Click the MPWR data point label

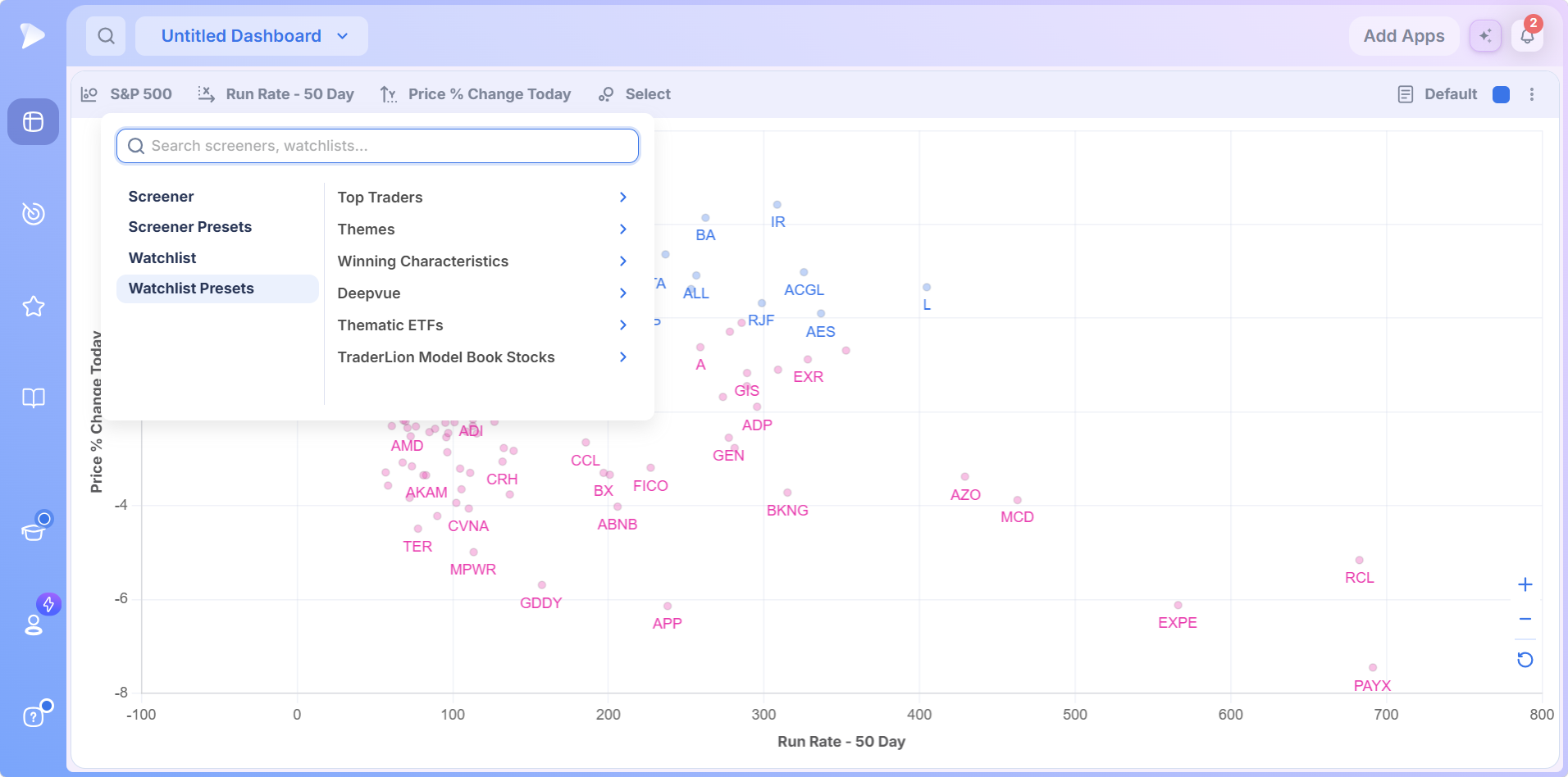click(472, 570)
